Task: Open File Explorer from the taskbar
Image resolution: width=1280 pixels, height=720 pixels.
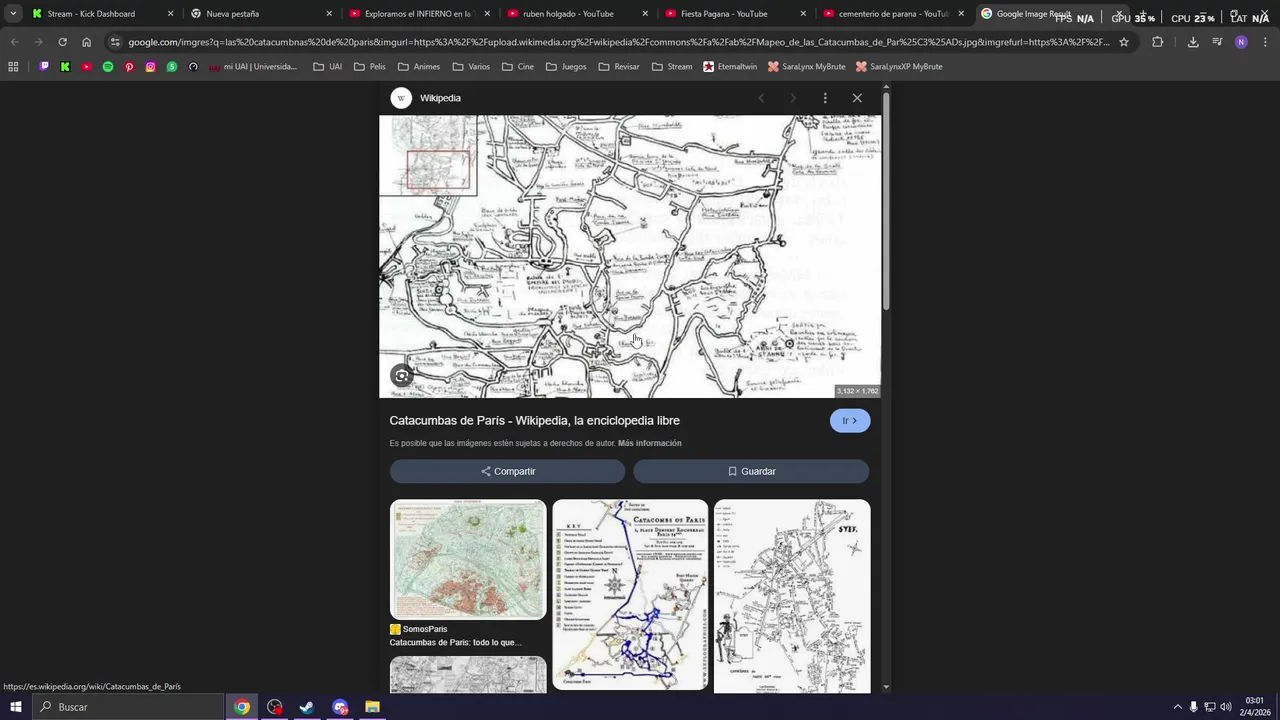Action: [372, 707]
